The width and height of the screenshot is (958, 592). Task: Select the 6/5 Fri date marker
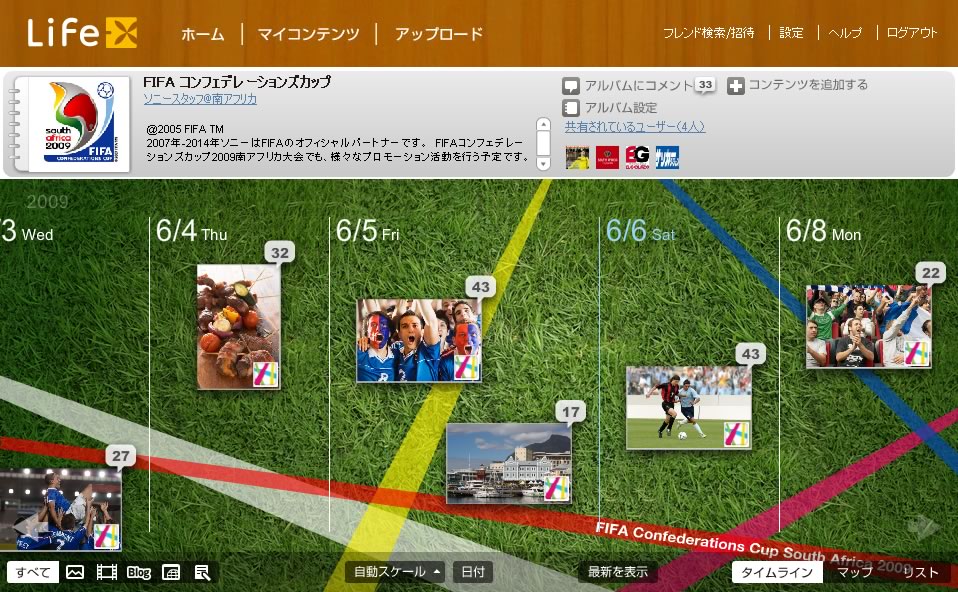[367, 232]
